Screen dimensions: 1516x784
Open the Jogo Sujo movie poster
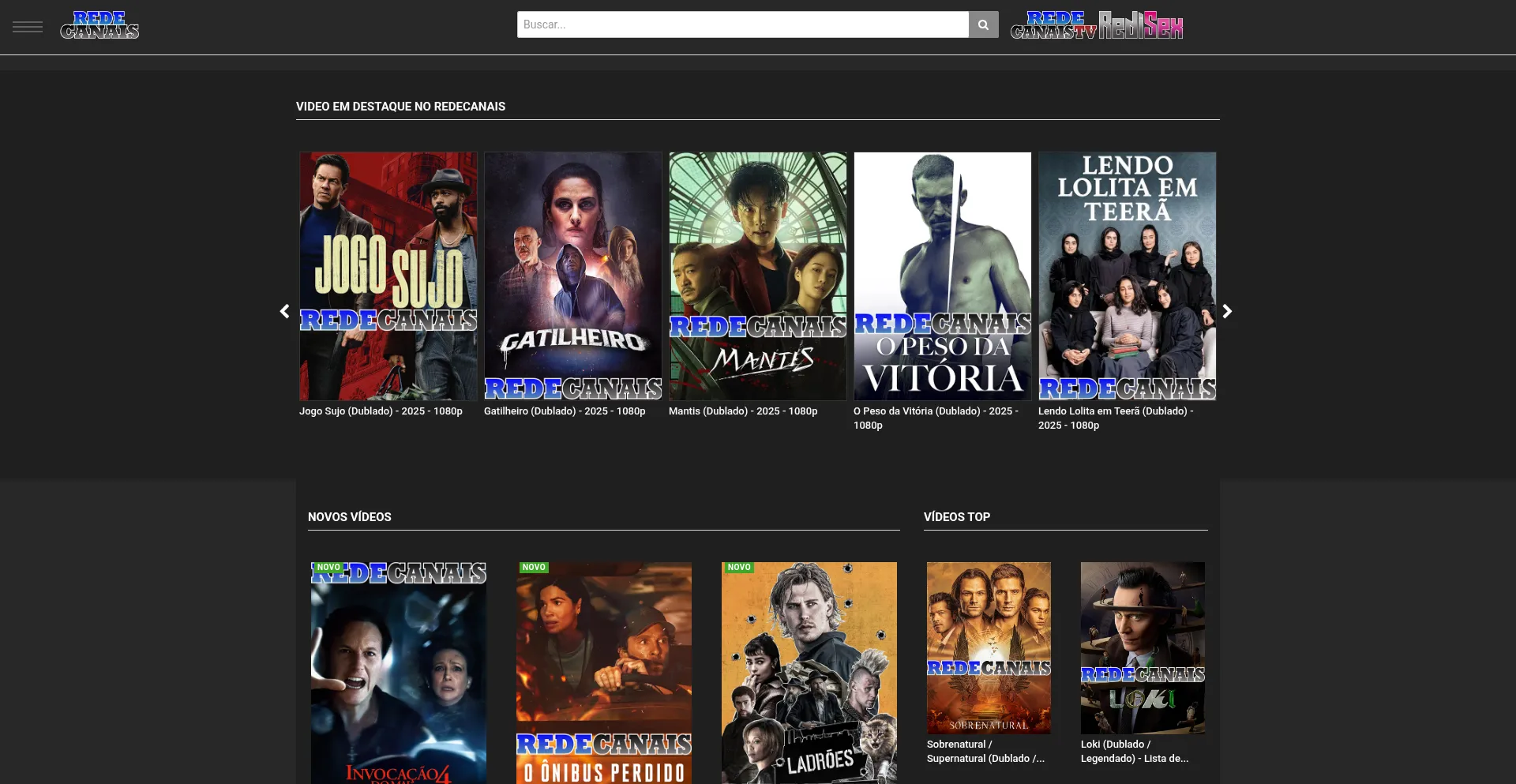tap(388, 276)
